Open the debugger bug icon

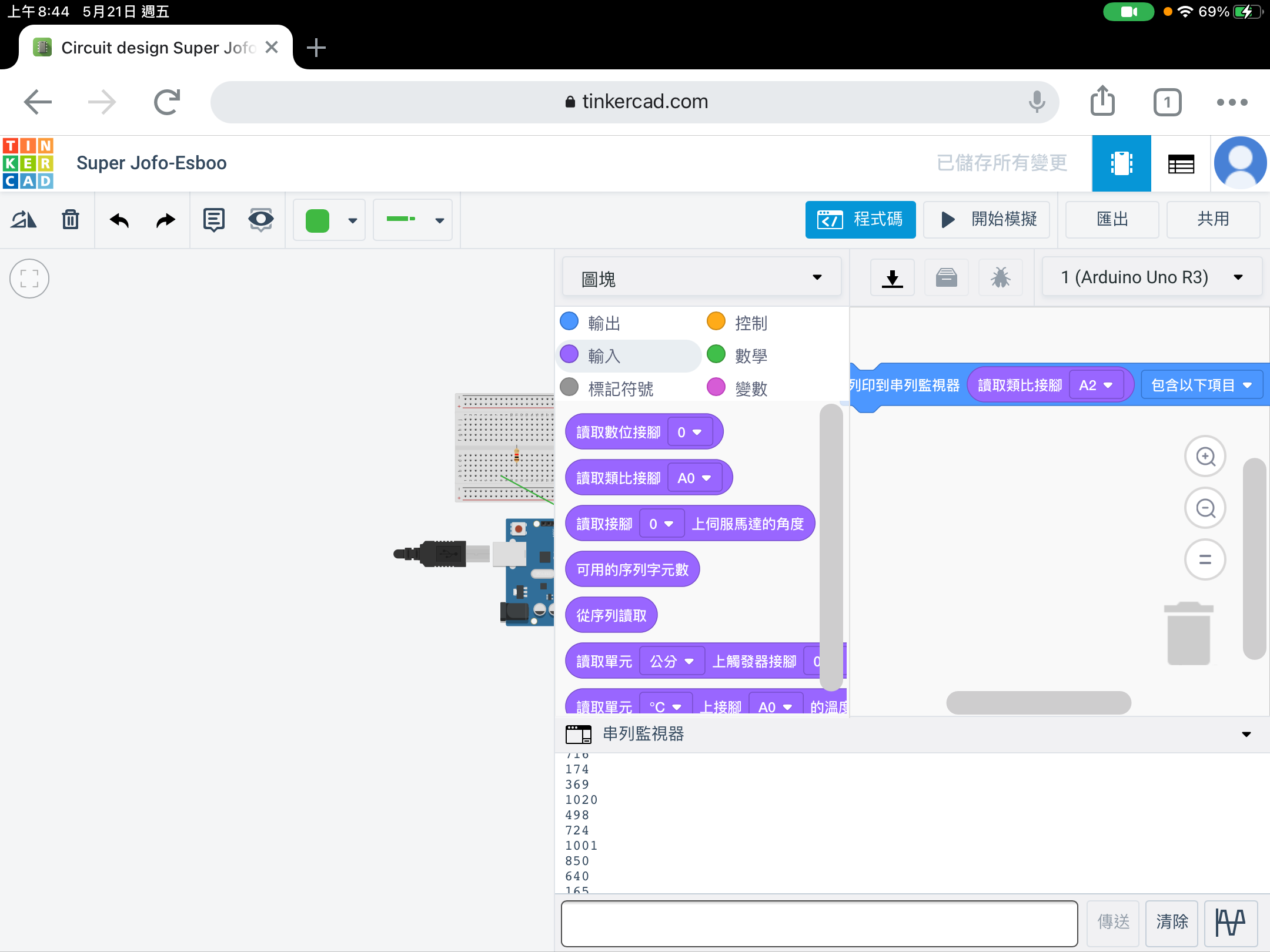point(1000,277)
